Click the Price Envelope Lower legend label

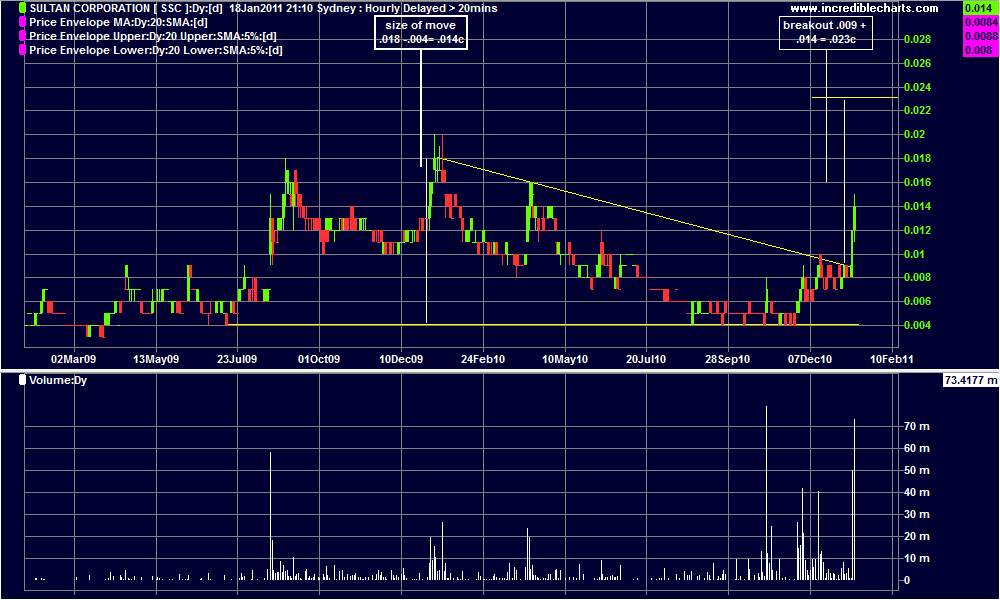pyautogui.click(x=156, y=50)
